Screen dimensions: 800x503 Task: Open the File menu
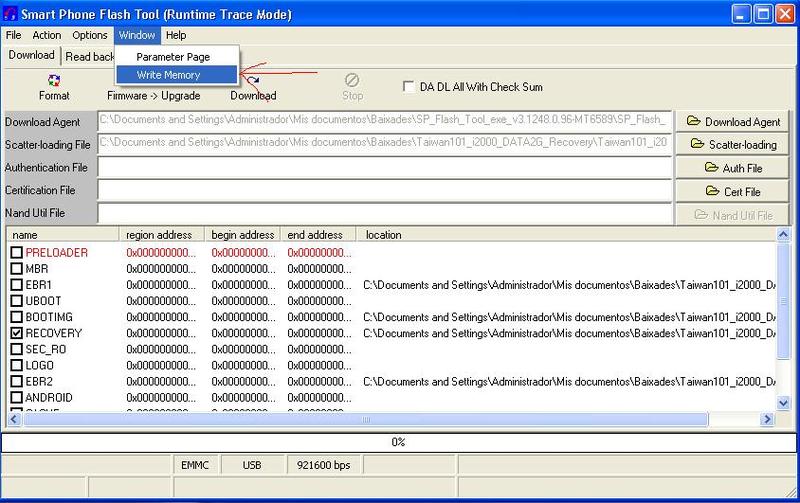[x=13, y=35]
